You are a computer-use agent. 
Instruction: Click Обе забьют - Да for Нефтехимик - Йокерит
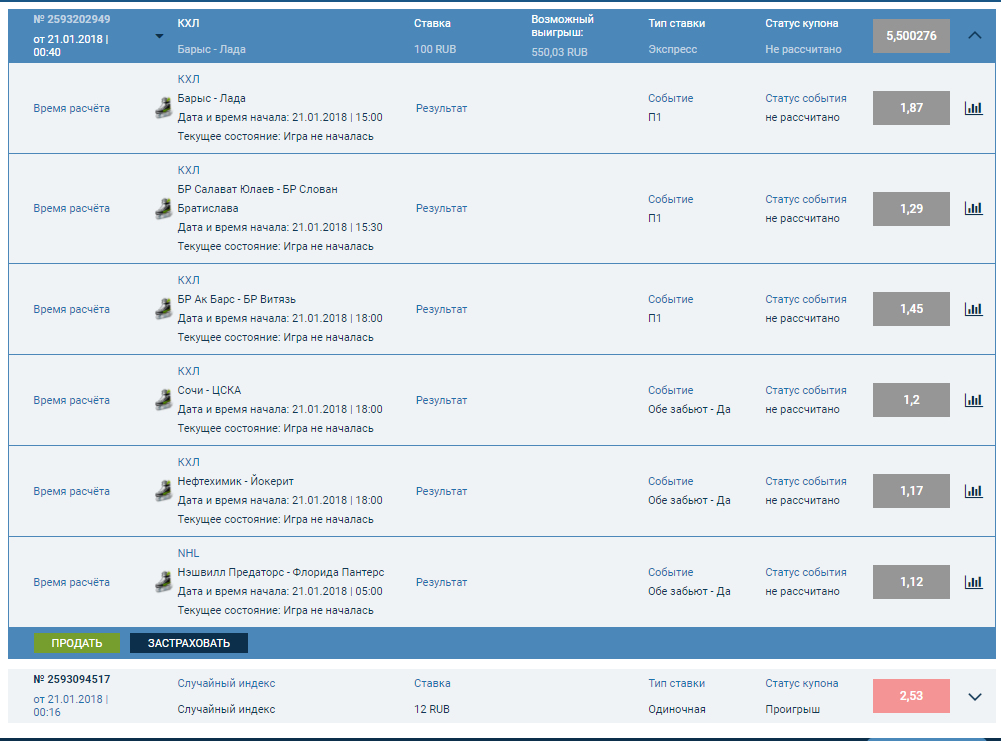click(x=689, y=500)
